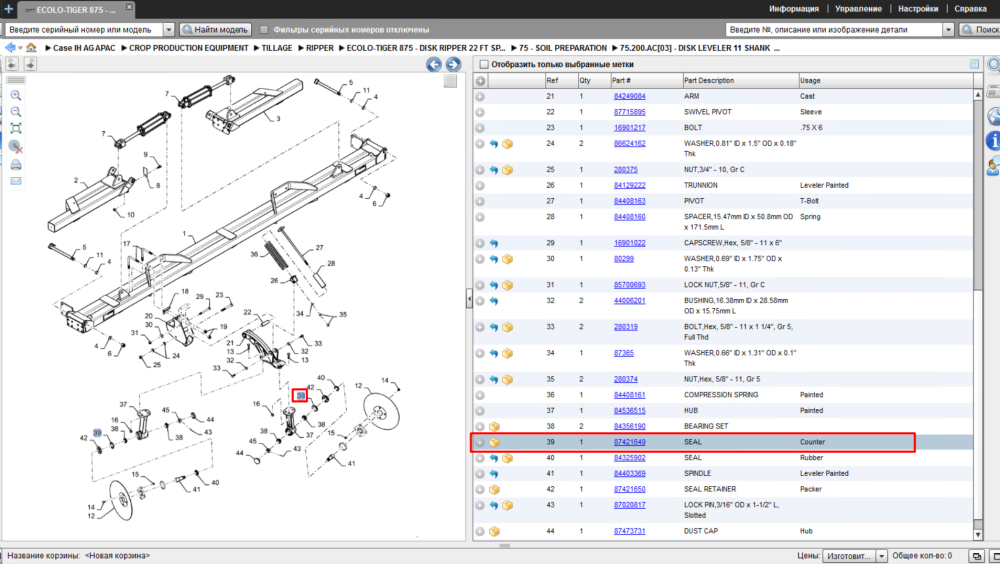Go to the previous illustration using the left arrow
This screenshot has height=564, width=1000.
click(434, 64)
